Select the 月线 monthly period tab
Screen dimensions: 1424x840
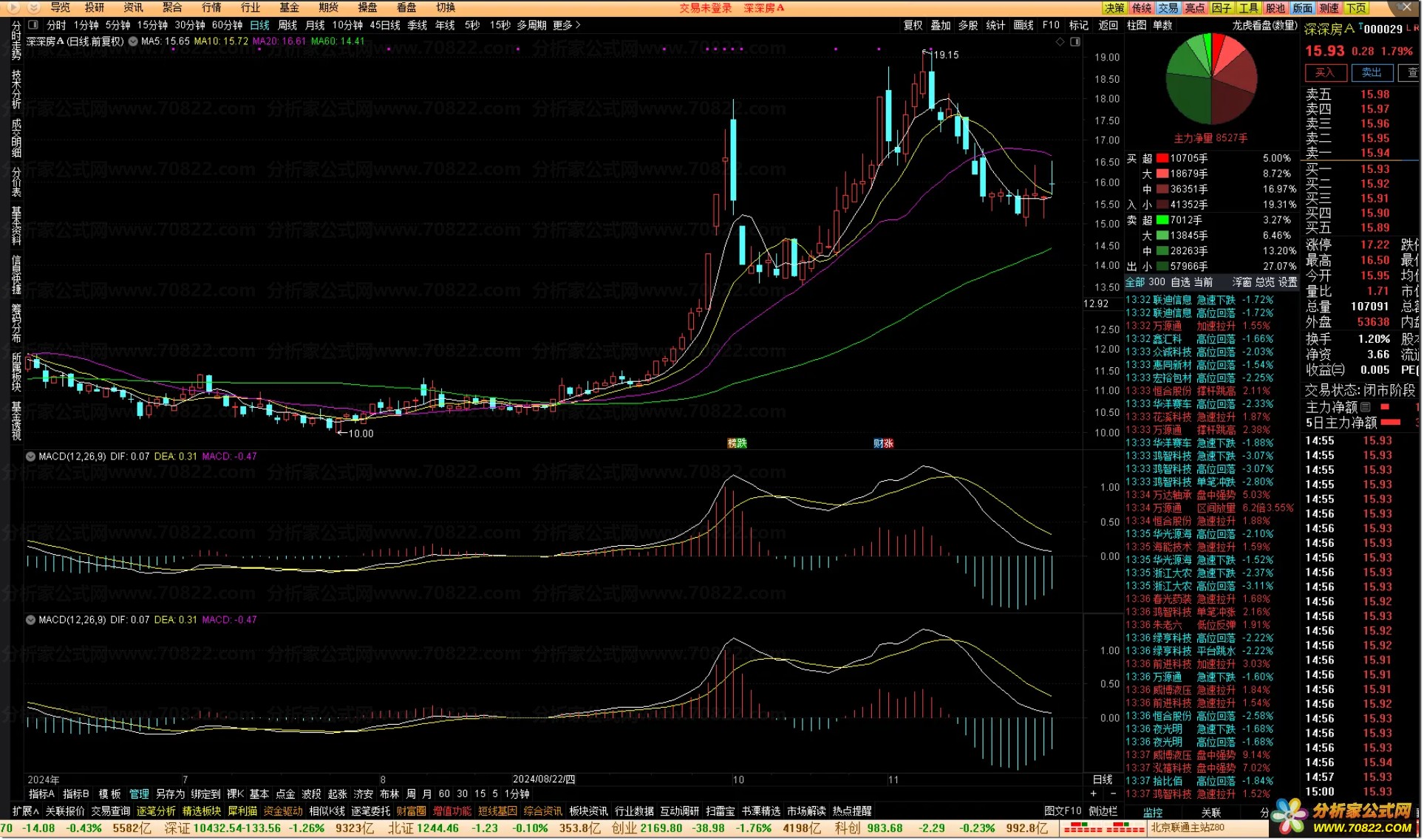pyautogui.click(x=316, y=25)
